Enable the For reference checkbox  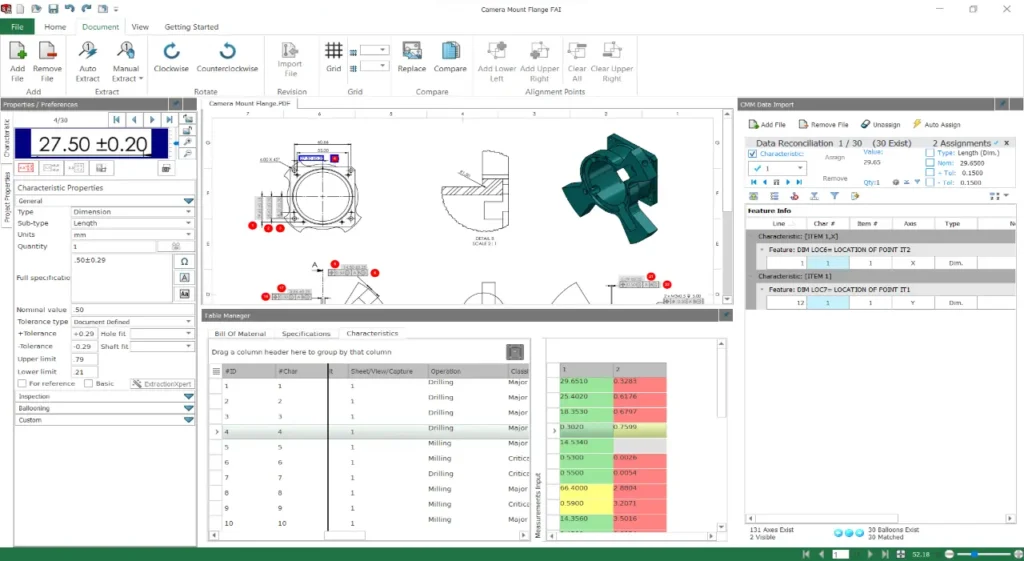[22, 383]
